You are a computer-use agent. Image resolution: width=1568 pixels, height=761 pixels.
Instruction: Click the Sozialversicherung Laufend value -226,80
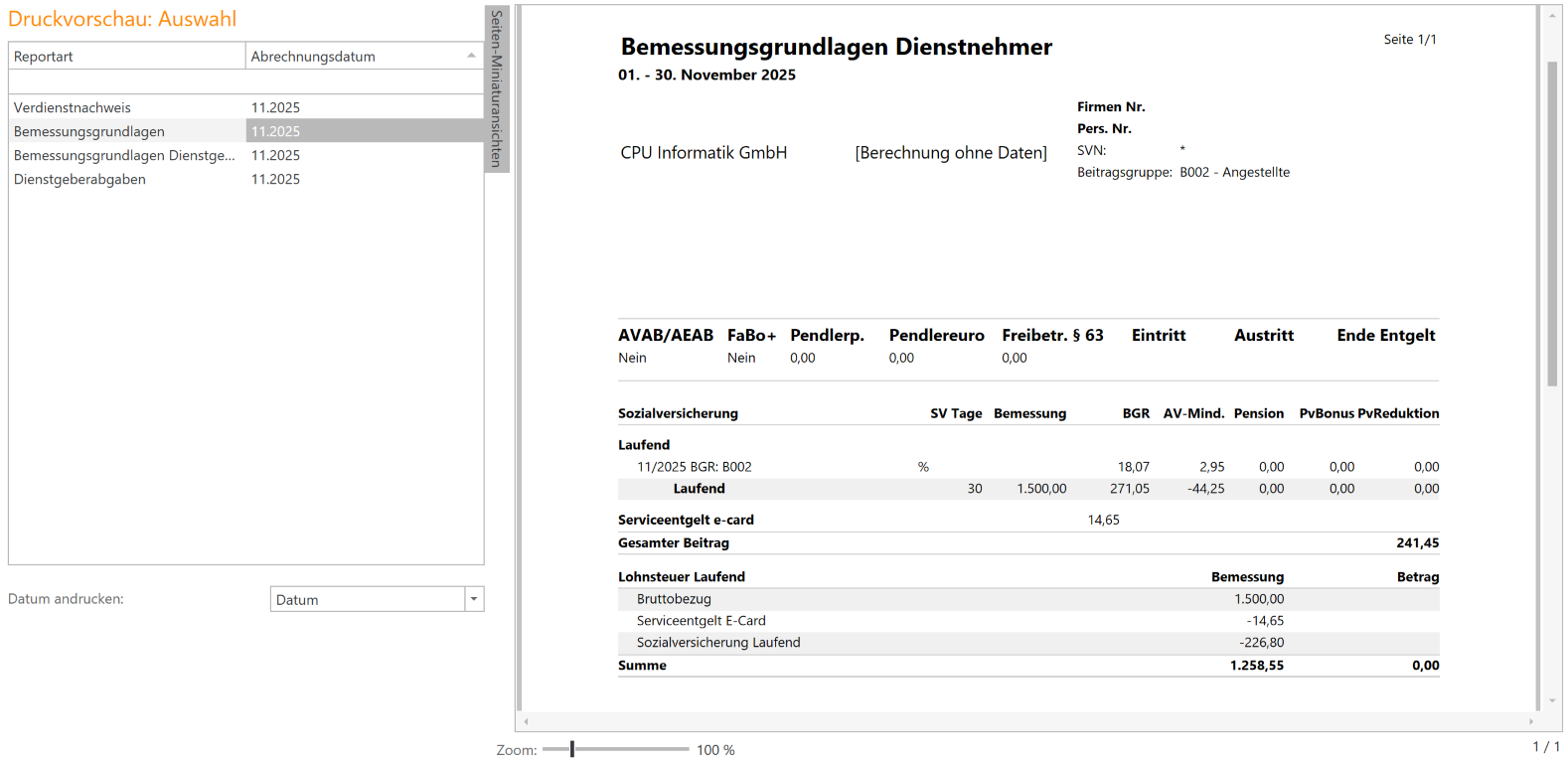(1262, 643)
